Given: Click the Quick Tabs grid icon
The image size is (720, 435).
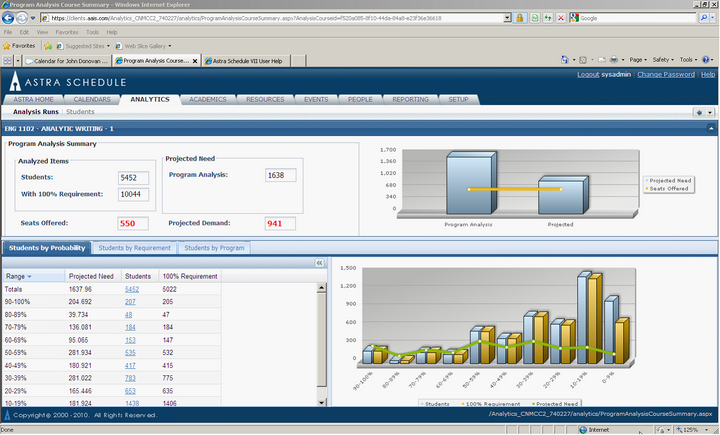Looking at the screenshot, I should (x=7, y=61).
